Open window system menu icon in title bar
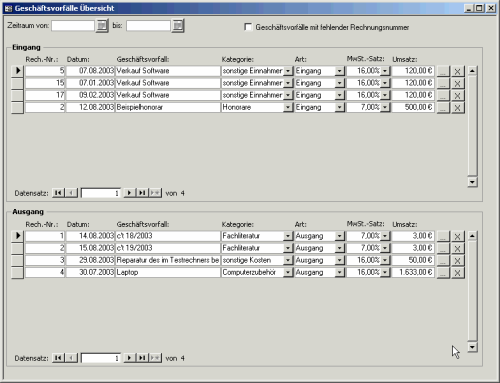 pyautogui.click(x=8, y=8)
